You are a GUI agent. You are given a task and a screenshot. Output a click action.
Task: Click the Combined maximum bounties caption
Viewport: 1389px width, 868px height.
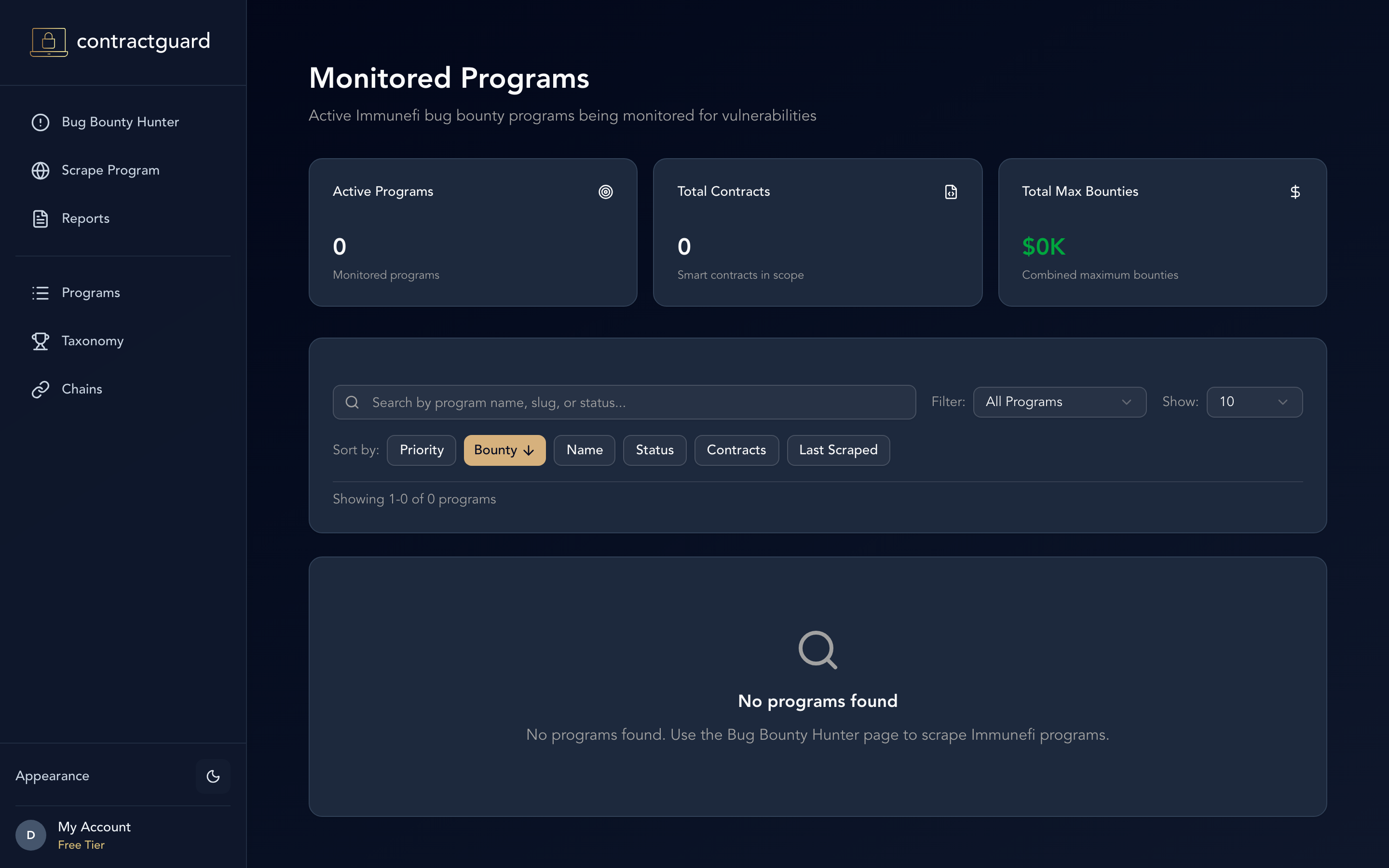tap(1100, 275)
